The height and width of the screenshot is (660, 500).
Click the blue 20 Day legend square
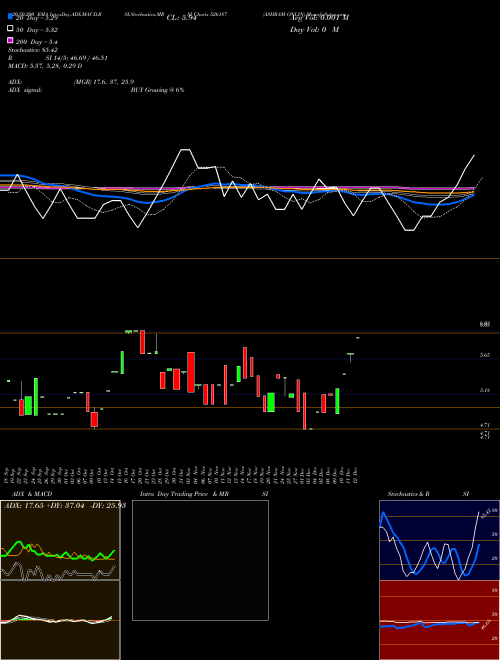click(x=11, y=16)
